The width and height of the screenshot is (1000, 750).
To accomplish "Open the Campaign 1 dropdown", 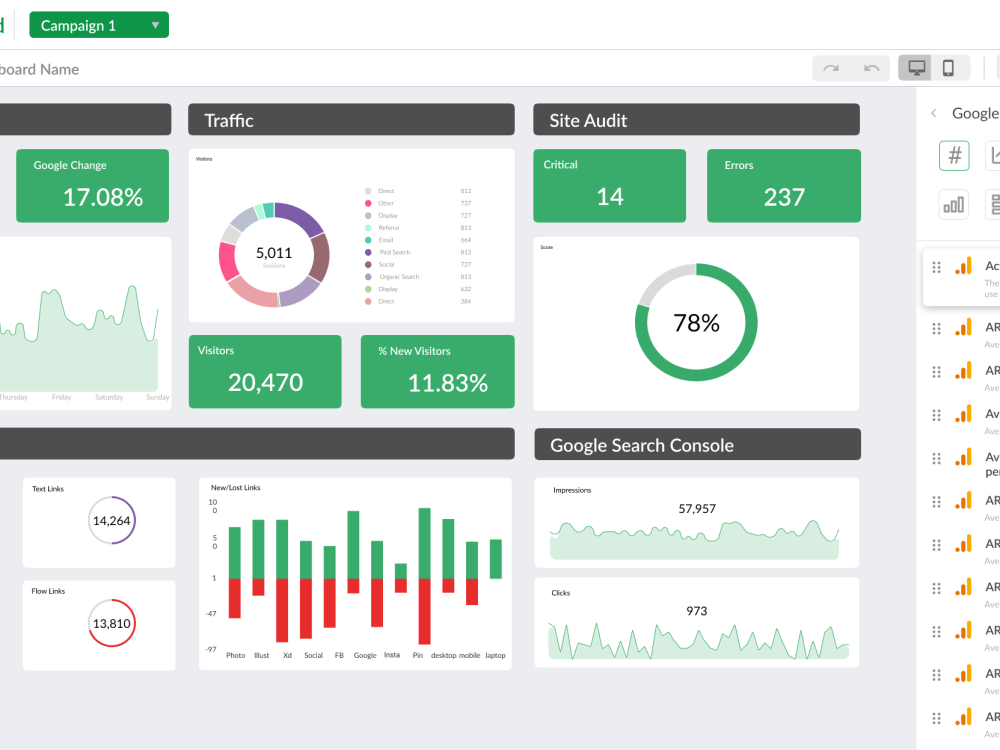I will pyautogui.click(x=99, y=25).
